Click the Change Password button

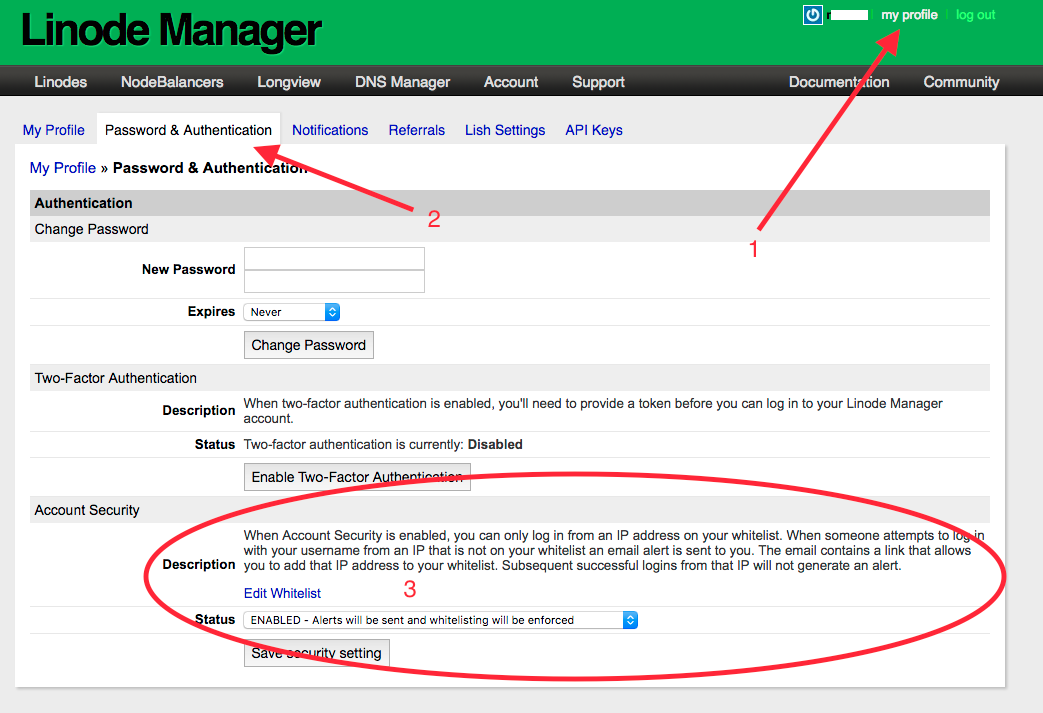click(309, 345)
